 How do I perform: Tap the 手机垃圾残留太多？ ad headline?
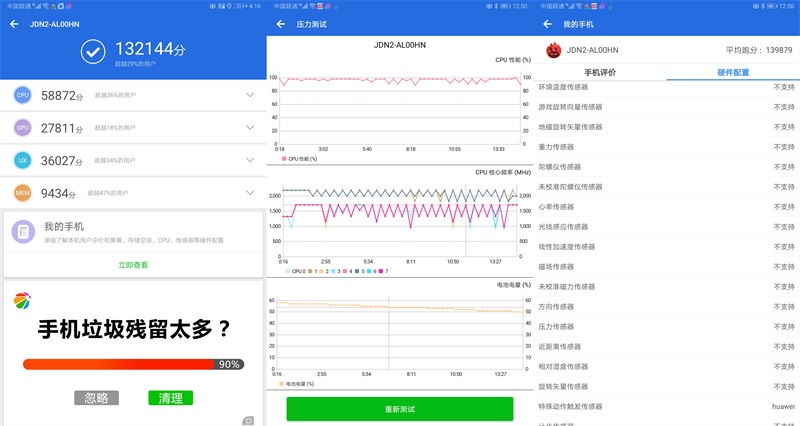click(x=135, y=329)
